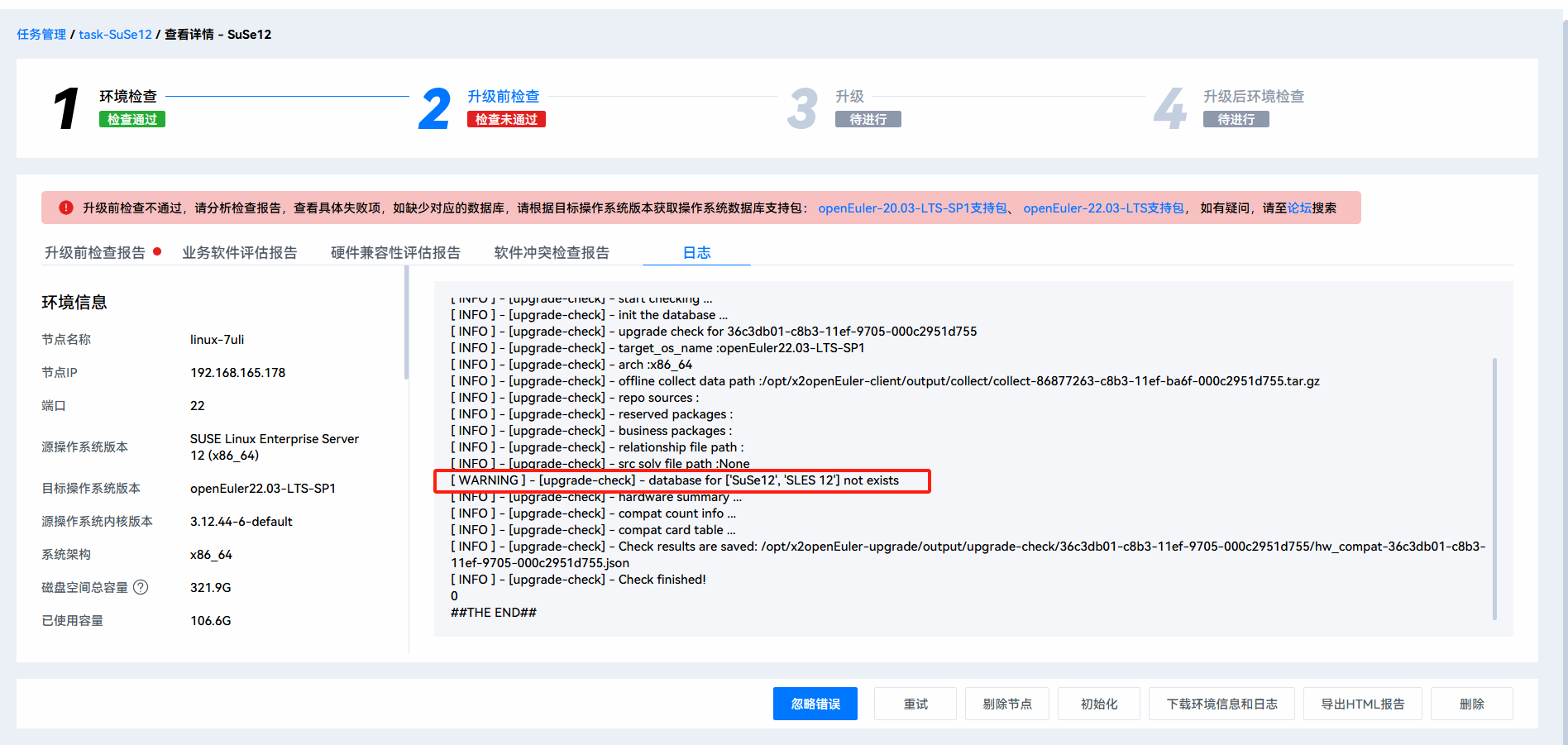Click the step 2 number icon
Screen dimensions: 1568x745
tap(434, 109)
